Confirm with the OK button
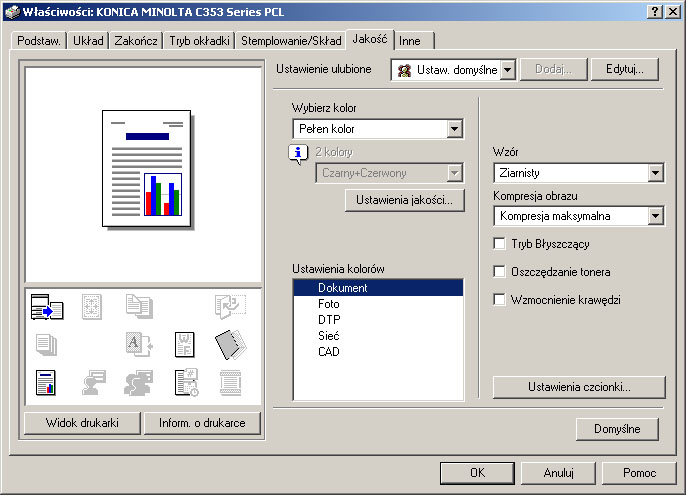The height and width of the screenshot is (495, 686). pos(477,473)
